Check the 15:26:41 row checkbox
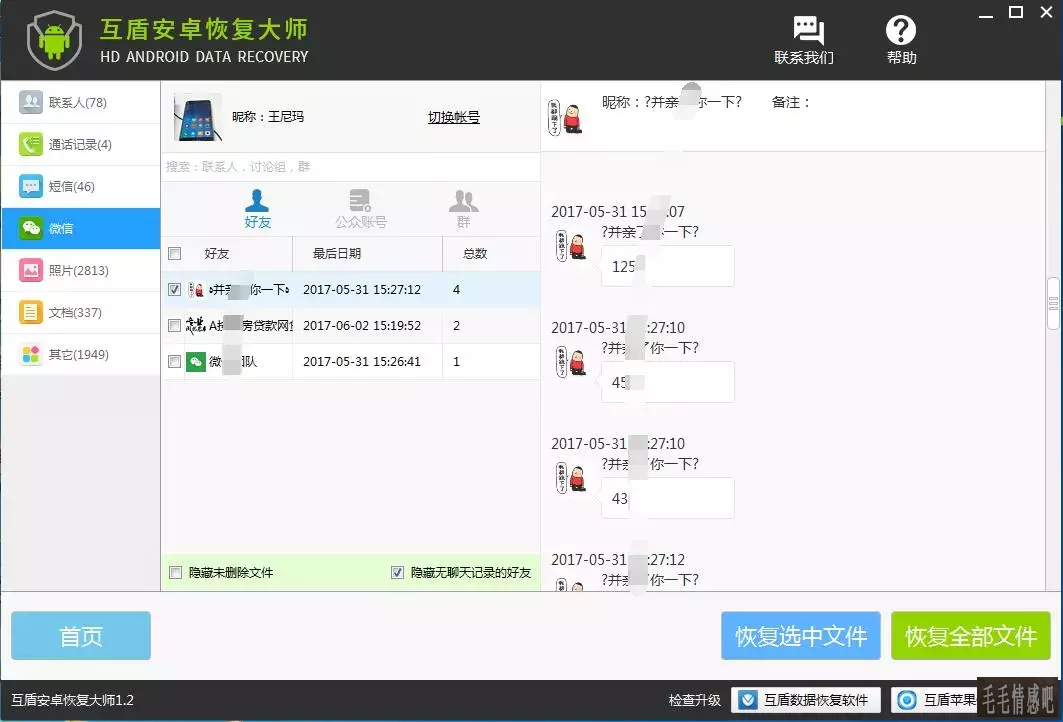This screenshot has width=1063, height=722. tap(174, 361)
